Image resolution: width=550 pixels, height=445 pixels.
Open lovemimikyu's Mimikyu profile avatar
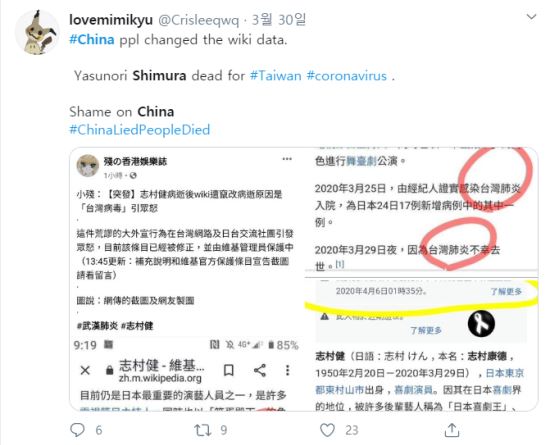[37, 32]
